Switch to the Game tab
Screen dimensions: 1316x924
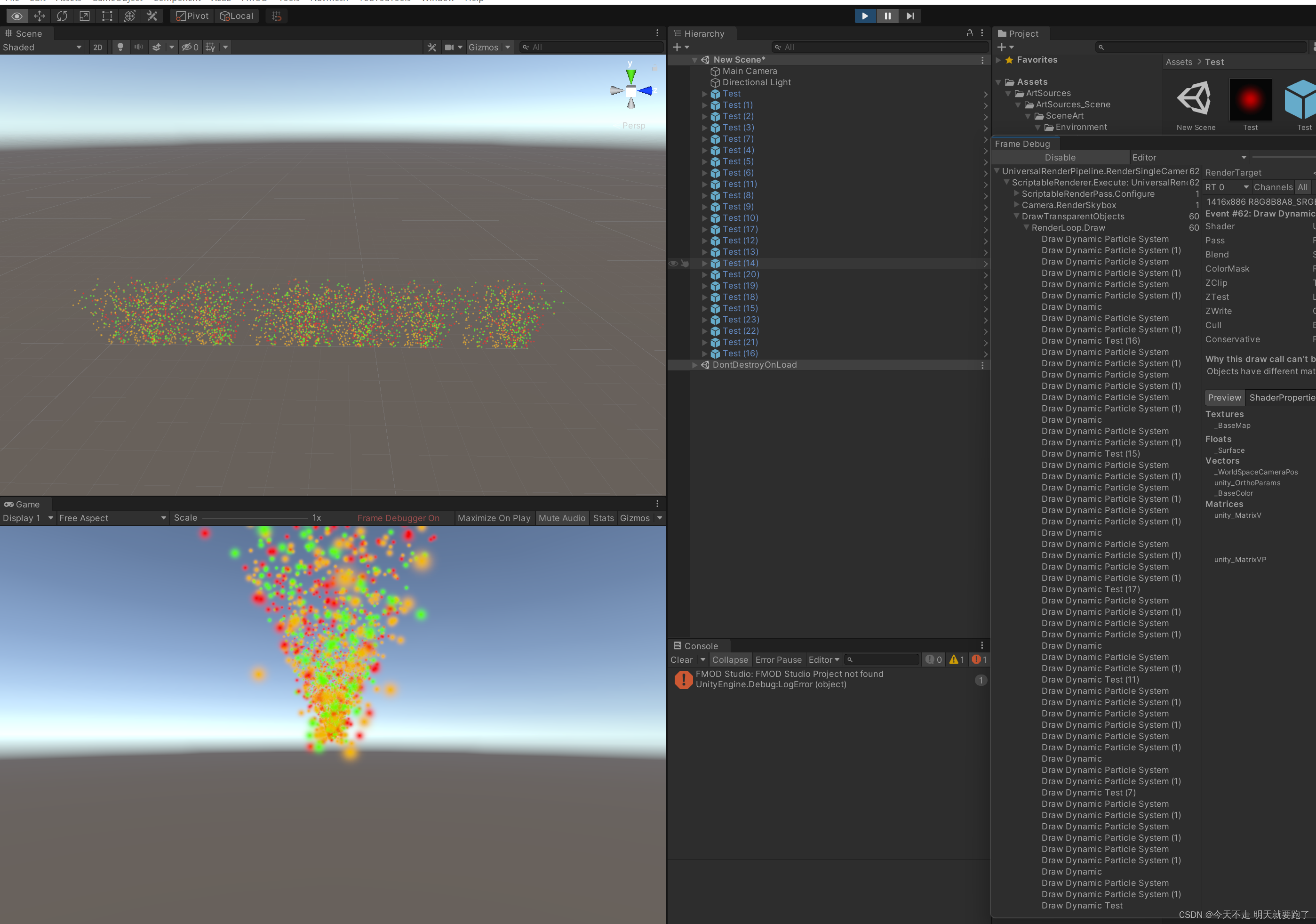23,504
